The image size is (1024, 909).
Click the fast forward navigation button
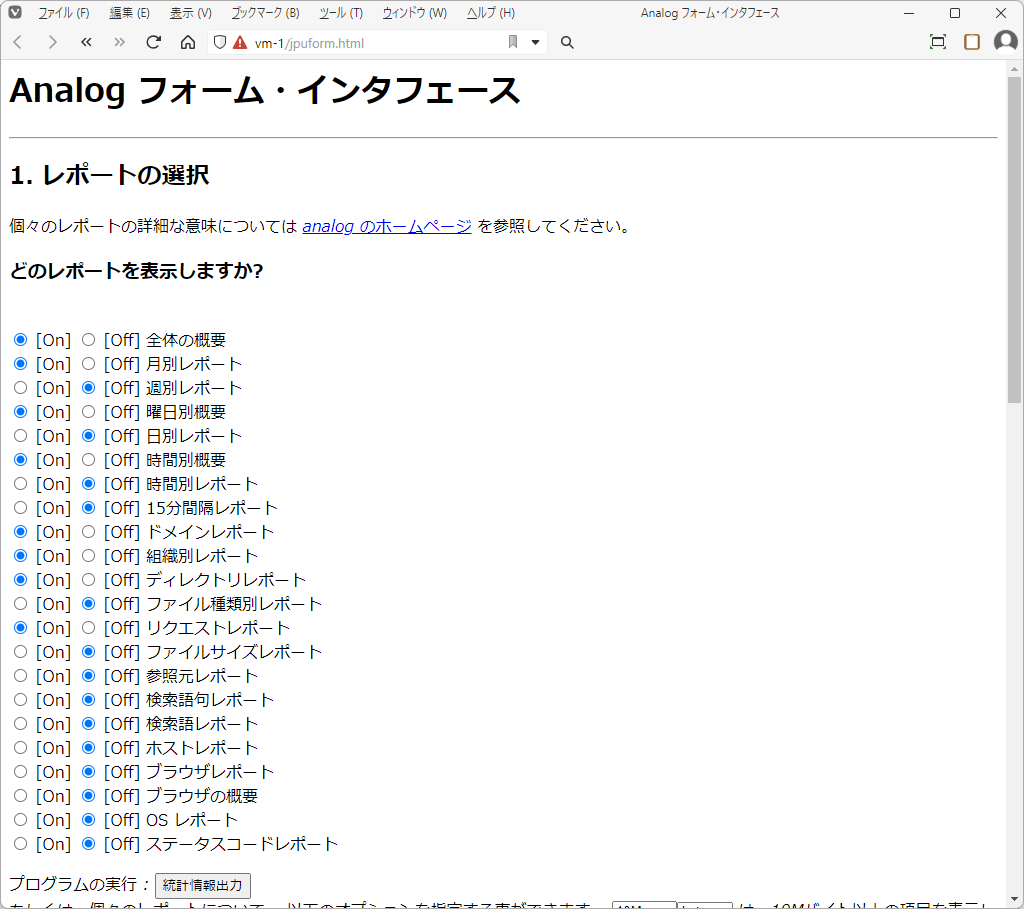pos(120,42)
